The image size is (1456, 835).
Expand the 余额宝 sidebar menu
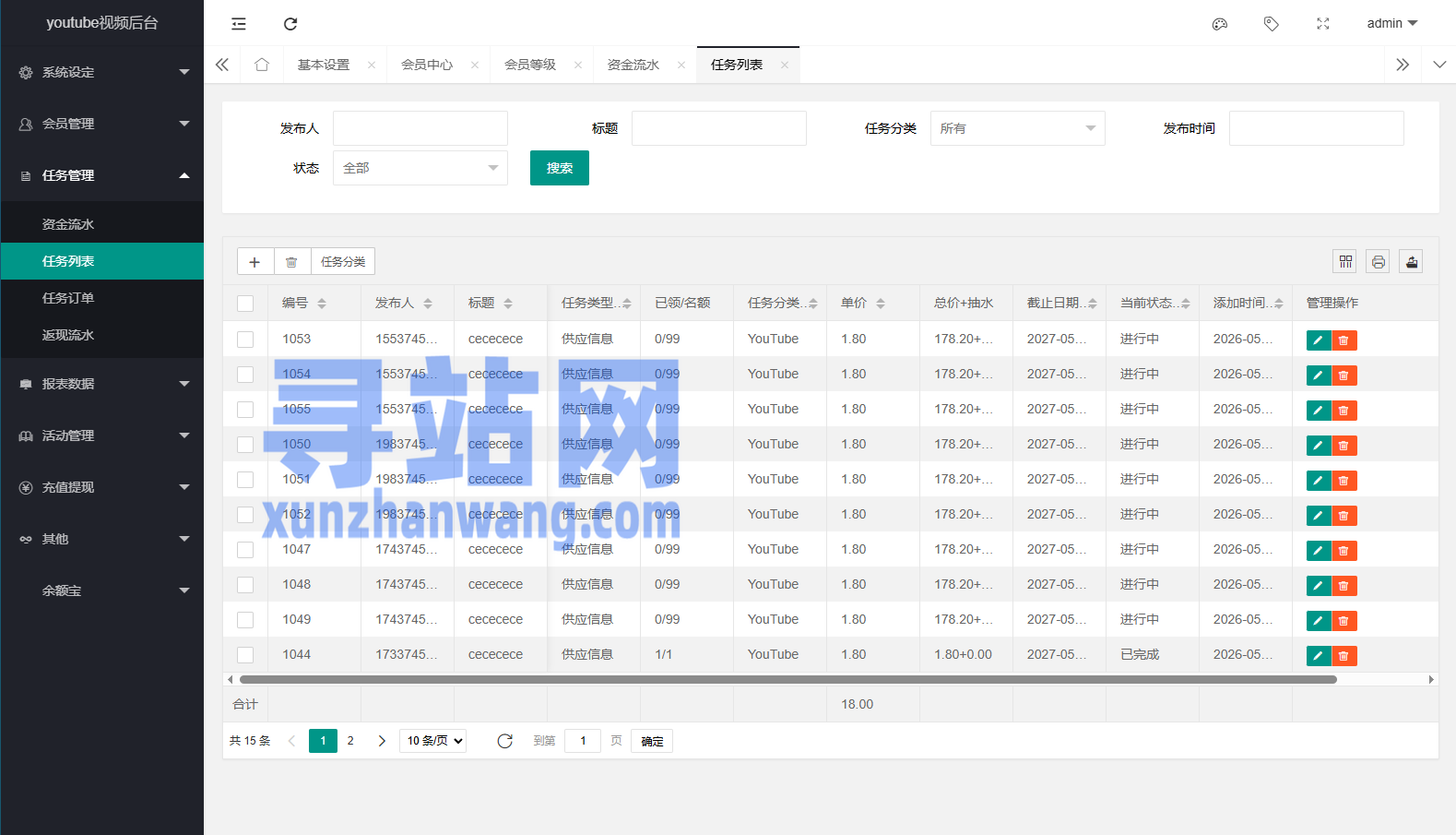pyautogui.click(x=102, y=590)
